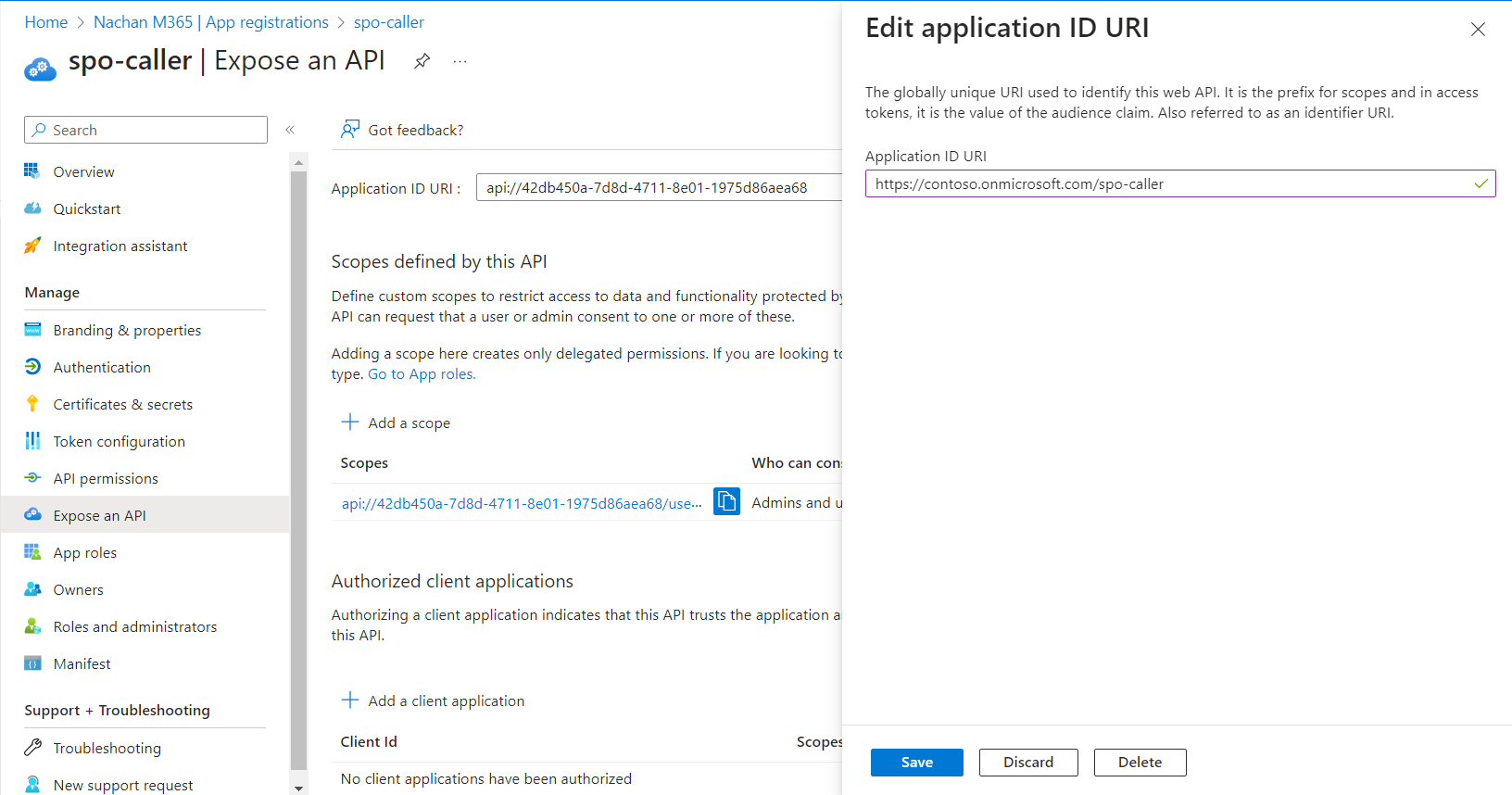Click the Application ID URI text field in panel
The image size is (1512, 795).
(x=1167, y=183)
